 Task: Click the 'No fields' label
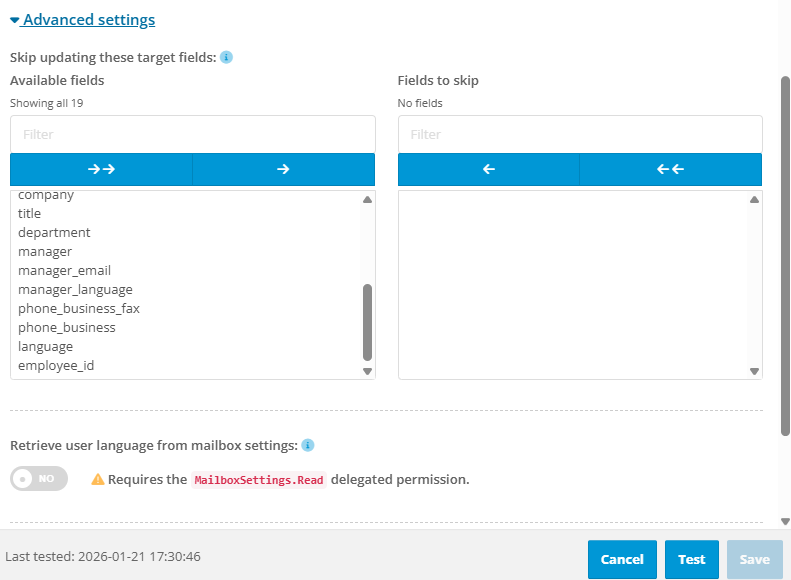tap(420, 103)
